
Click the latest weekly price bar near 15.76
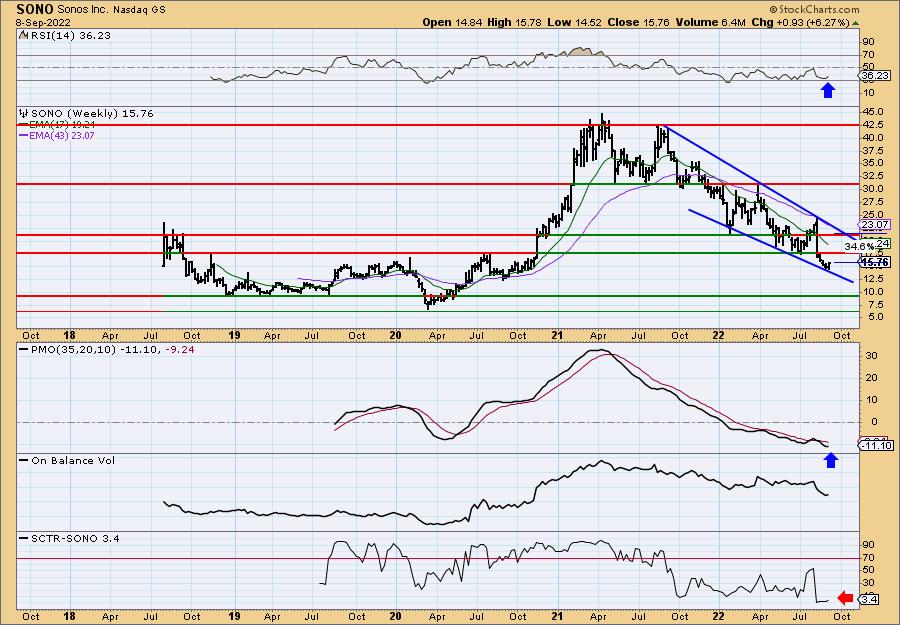829,264
